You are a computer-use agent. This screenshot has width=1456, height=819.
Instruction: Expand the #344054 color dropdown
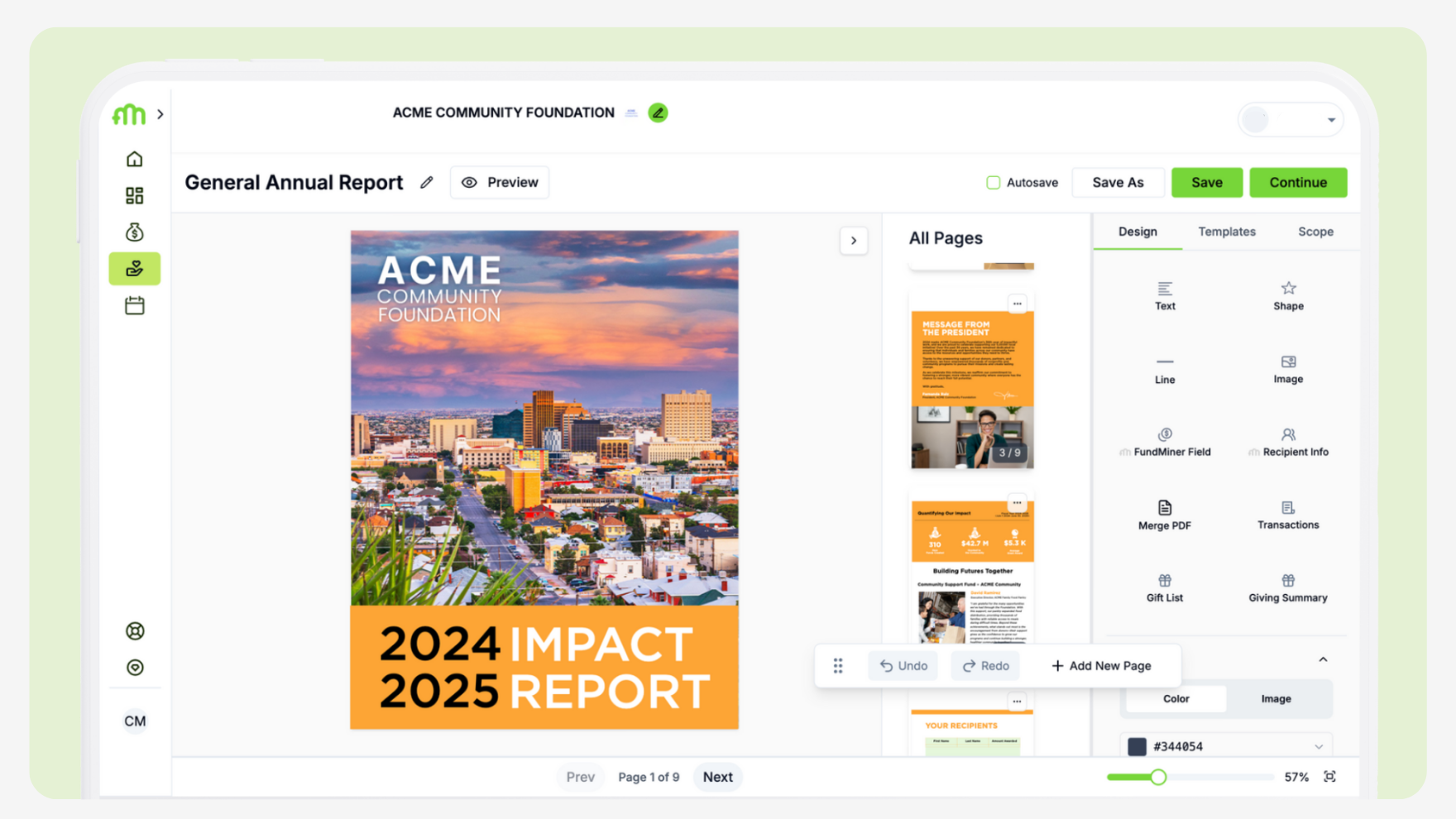click(x=1318, y=746)
